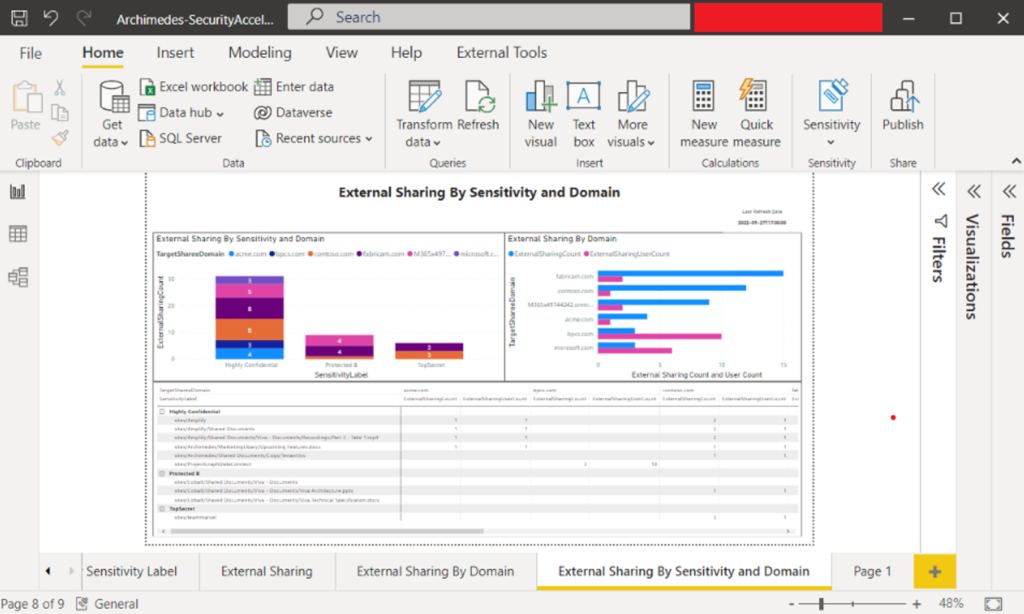Collapse the TopSecret matrix row
This screenshot has height=614, width=1024.
[162, 508]
